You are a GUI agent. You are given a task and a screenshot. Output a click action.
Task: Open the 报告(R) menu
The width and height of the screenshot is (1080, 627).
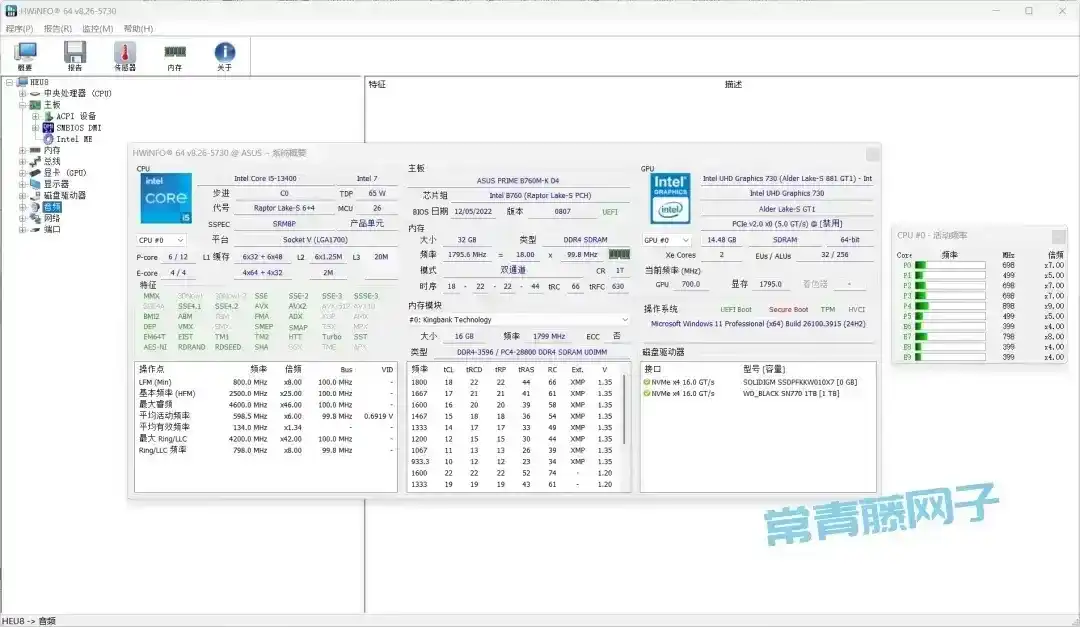(x=58, y=28)
